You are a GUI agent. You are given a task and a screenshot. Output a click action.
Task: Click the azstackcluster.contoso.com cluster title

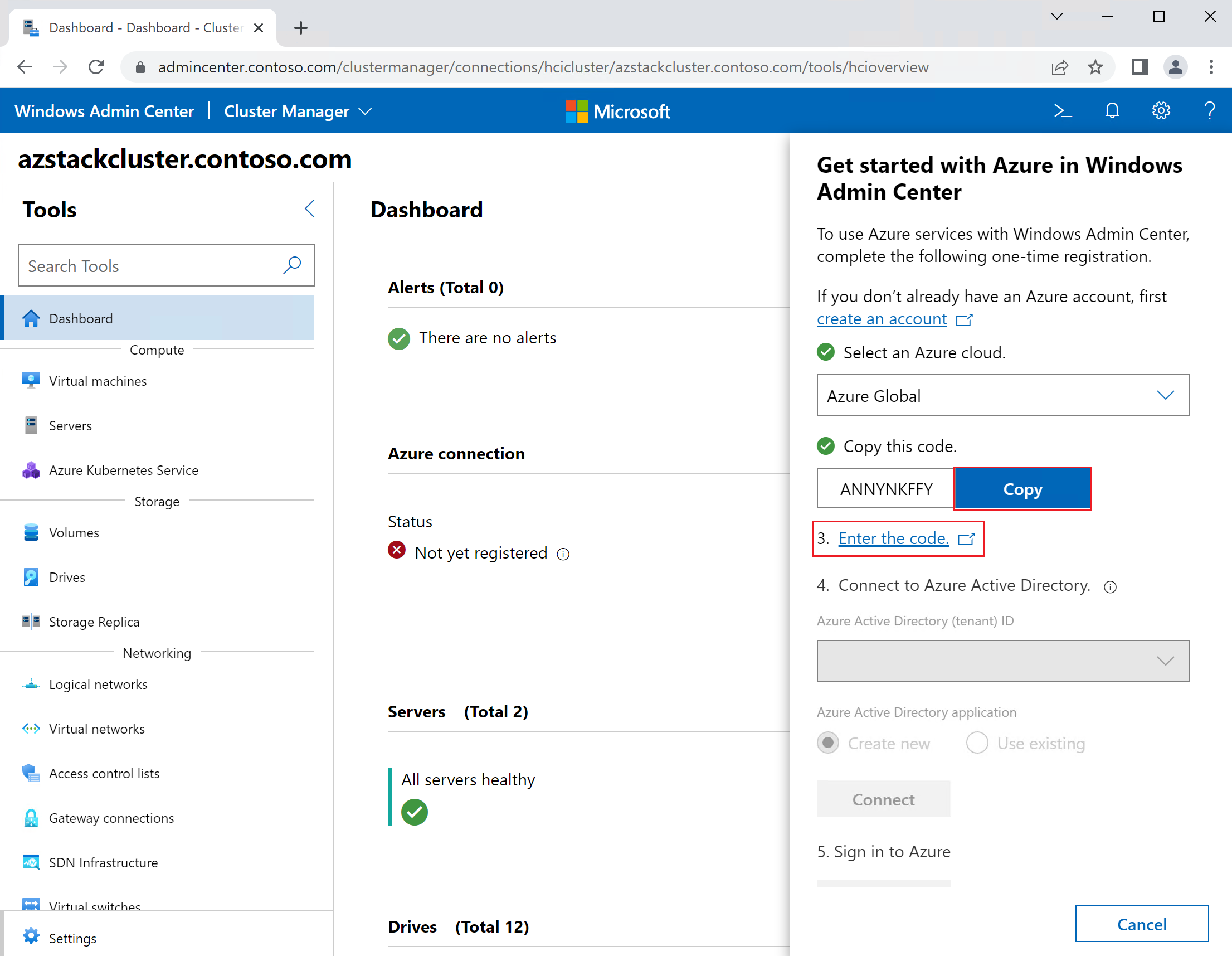185,160
